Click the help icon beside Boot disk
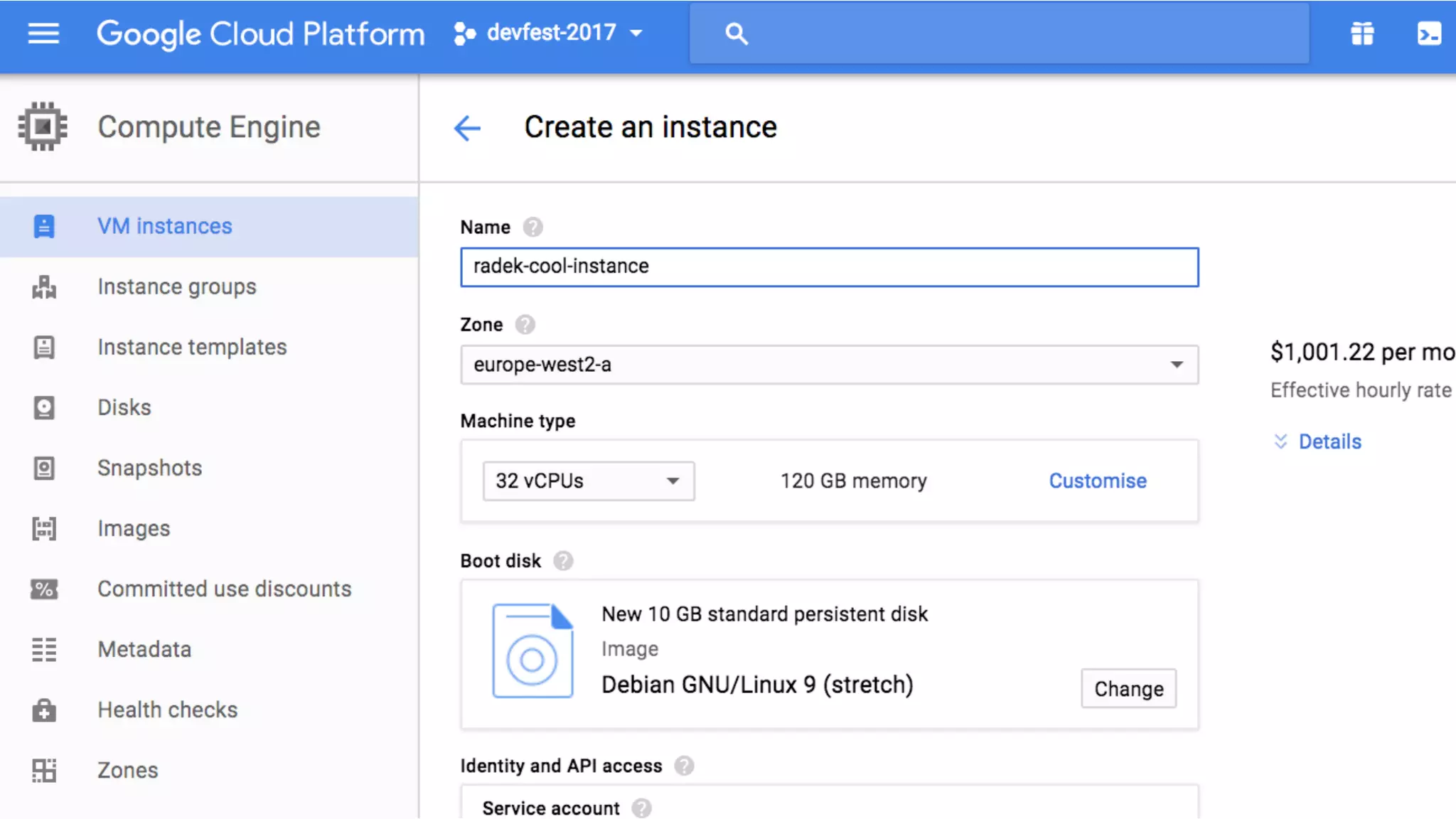The width and height of the screenshot is (1456, 819). click(563, 562)
